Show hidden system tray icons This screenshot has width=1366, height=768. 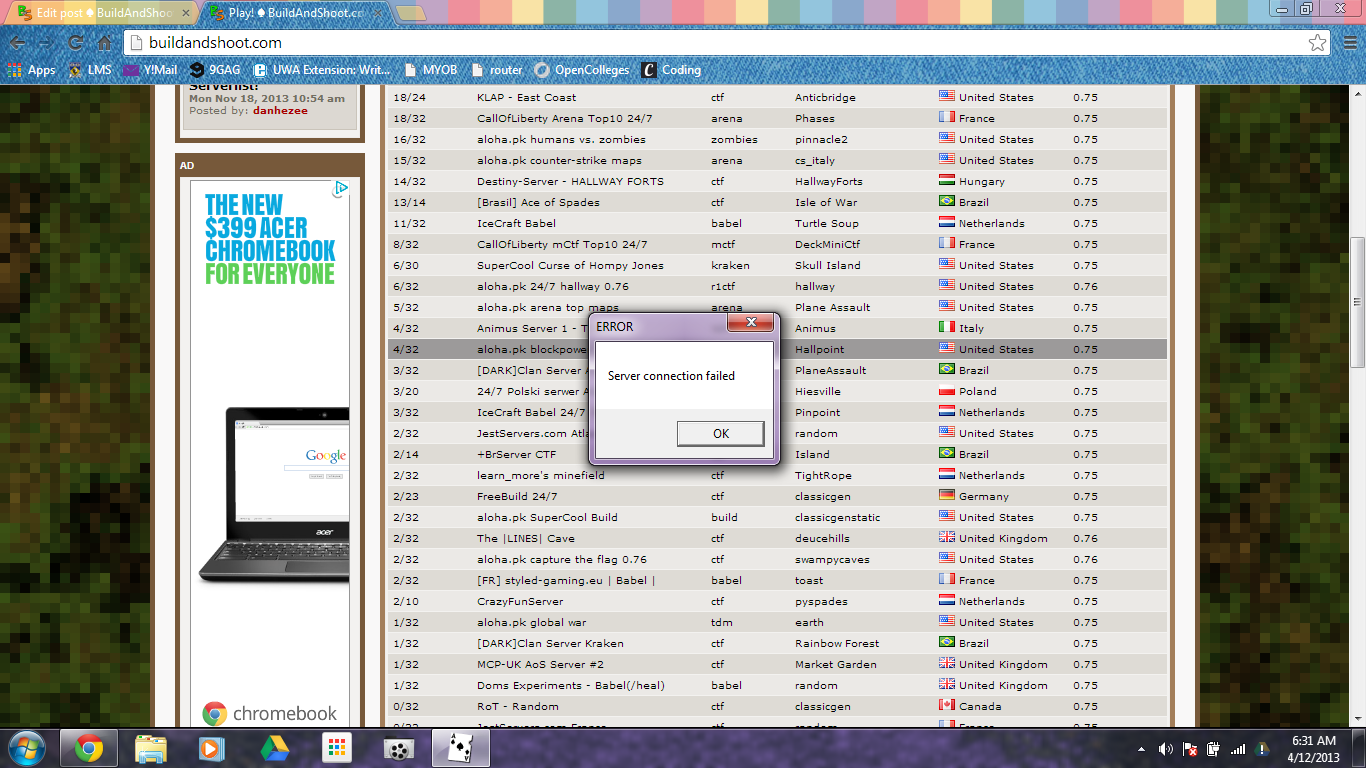(x=1141, y=749)
